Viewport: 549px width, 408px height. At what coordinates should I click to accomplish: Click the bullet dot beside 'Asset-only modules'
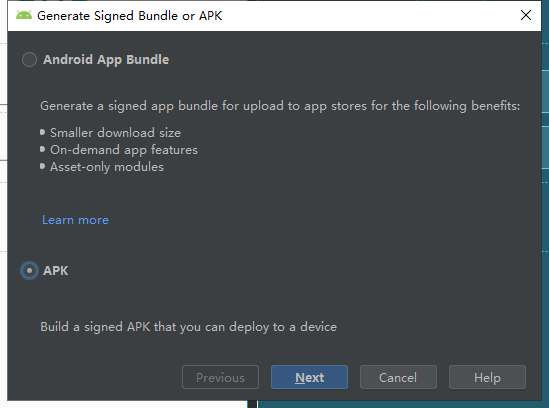(42, 166)
